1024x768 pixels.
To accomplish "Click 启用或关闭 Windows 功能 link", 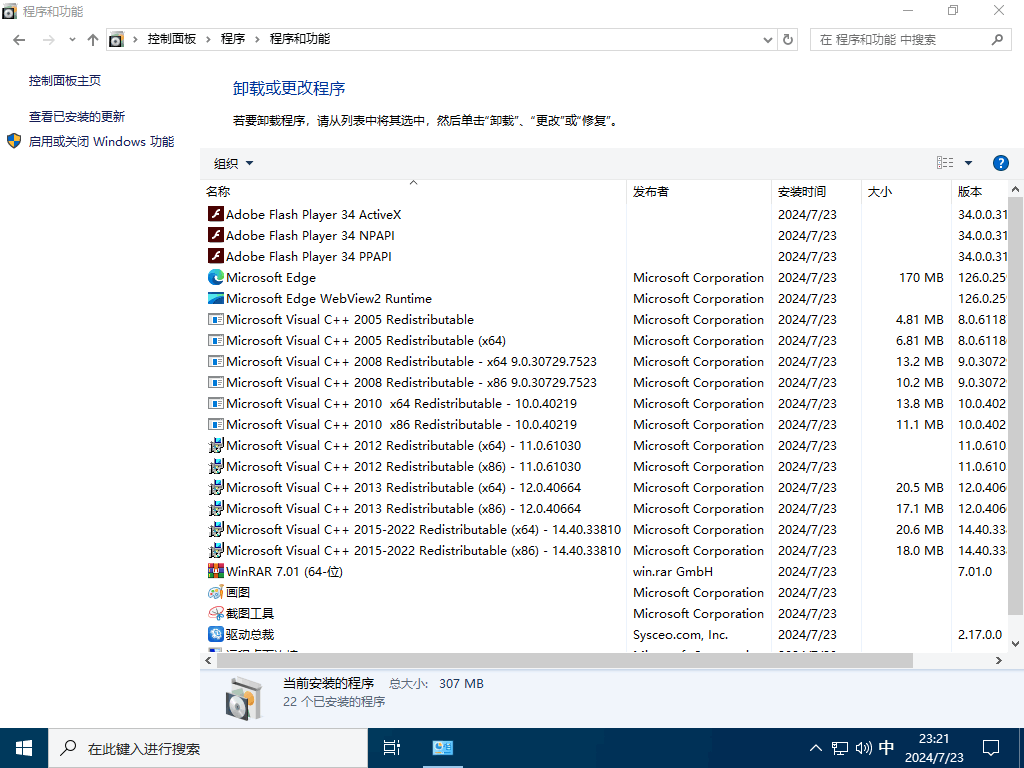I will point(101,142).
